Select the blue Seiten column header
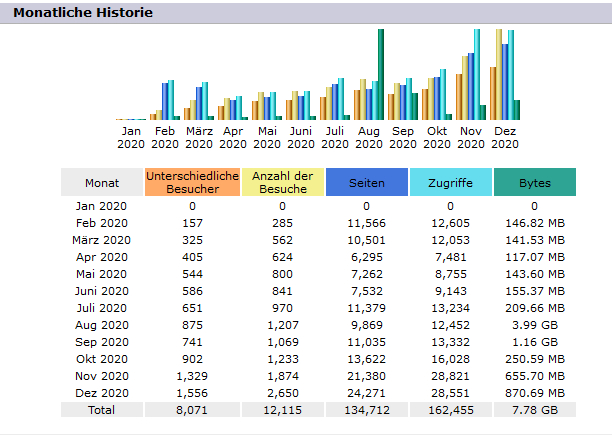Screen dimensions: 612x435 coord(367,183)
